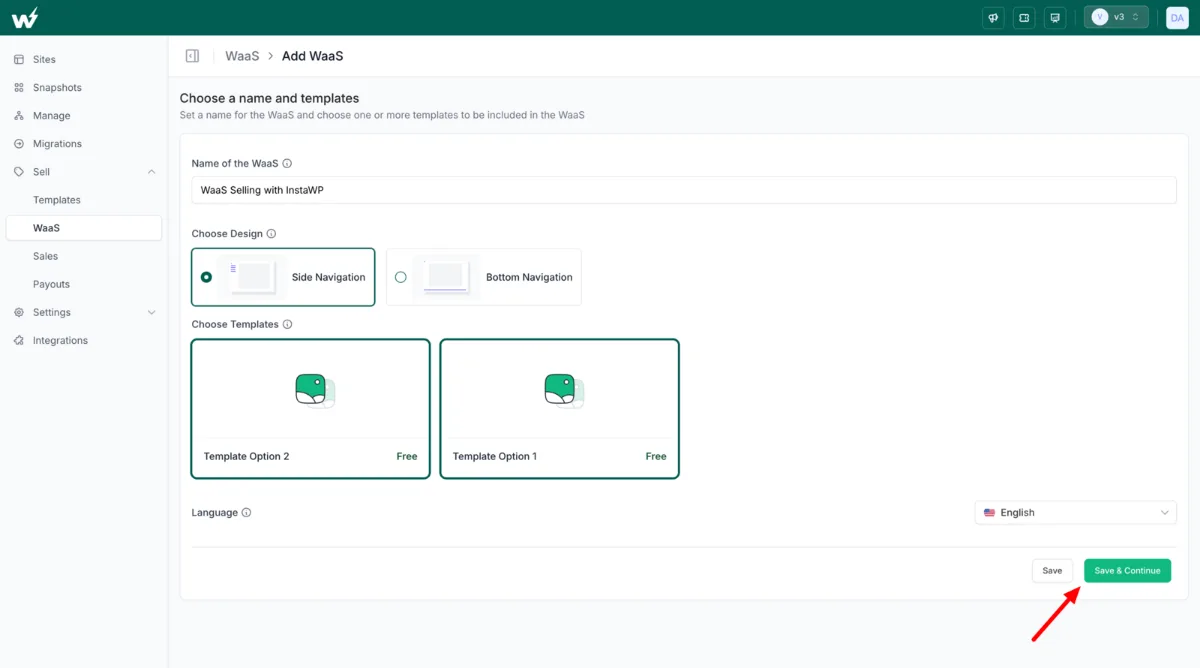Open Templates in the Sell submenu
This screenshot has width=1200, height=668.
coord(57,200)
